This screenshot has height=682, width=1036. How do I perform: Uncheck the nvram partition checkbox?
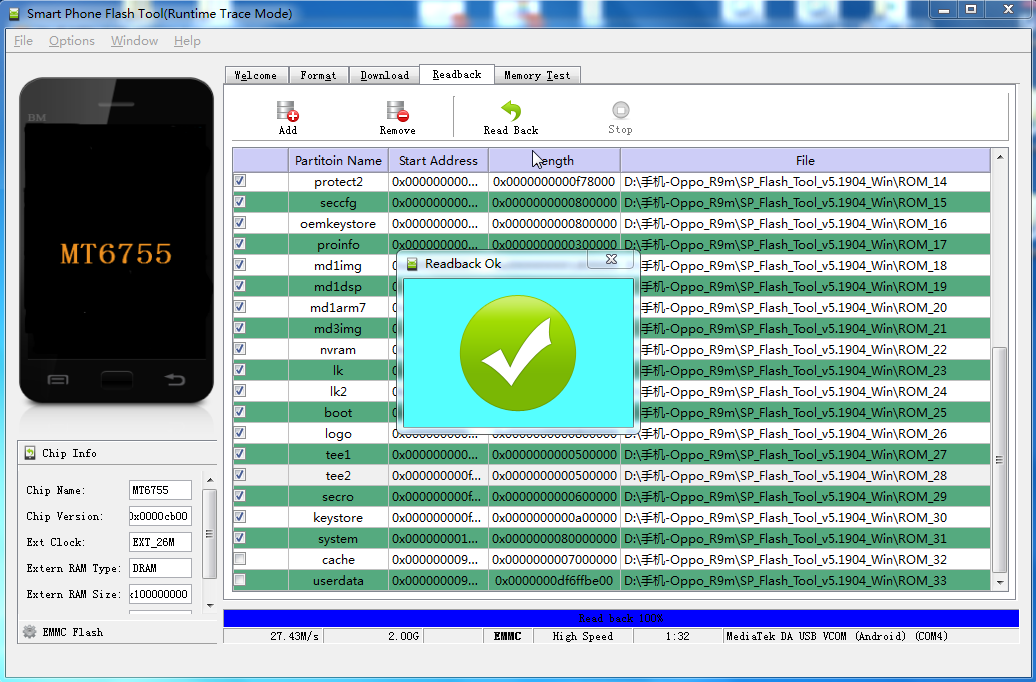pyautogui.click(x=240, y=349)
